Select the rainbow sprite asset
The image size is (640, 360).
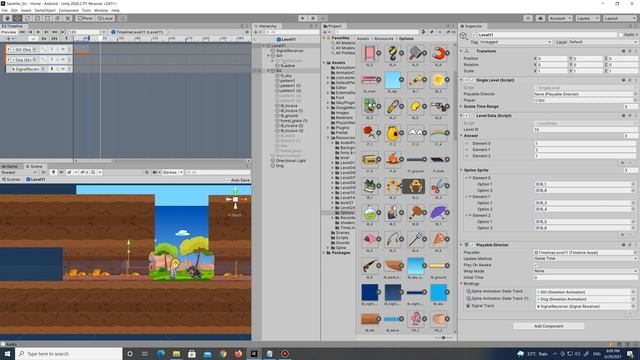coord(438,133)
